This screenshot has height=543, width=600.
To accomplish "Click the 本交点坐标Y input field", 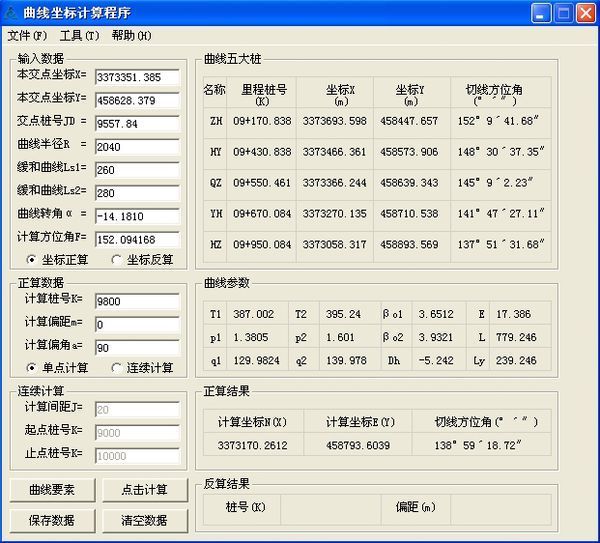I will coord(137,101).
